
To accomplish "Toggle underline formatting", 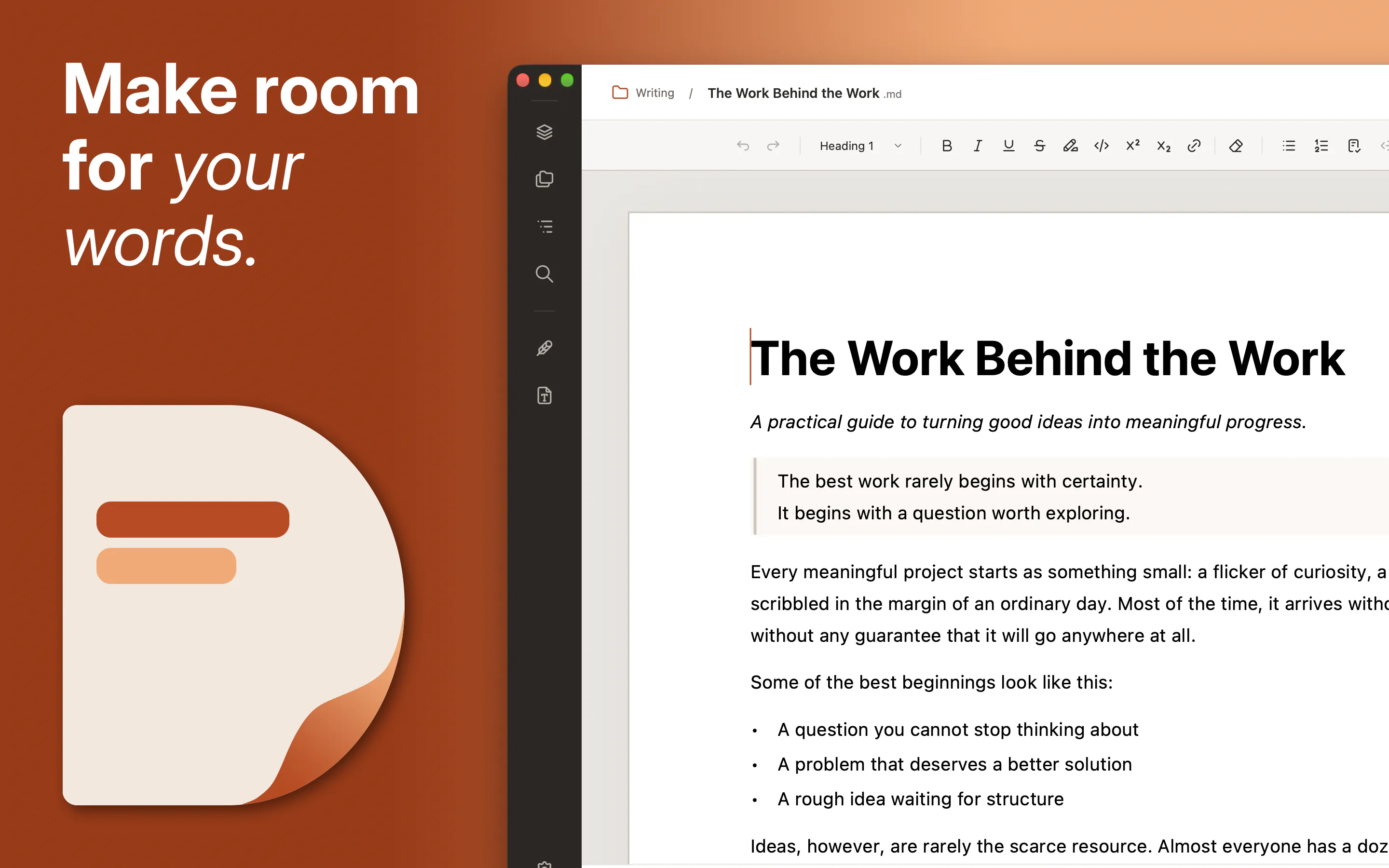I will [1008, 146].
